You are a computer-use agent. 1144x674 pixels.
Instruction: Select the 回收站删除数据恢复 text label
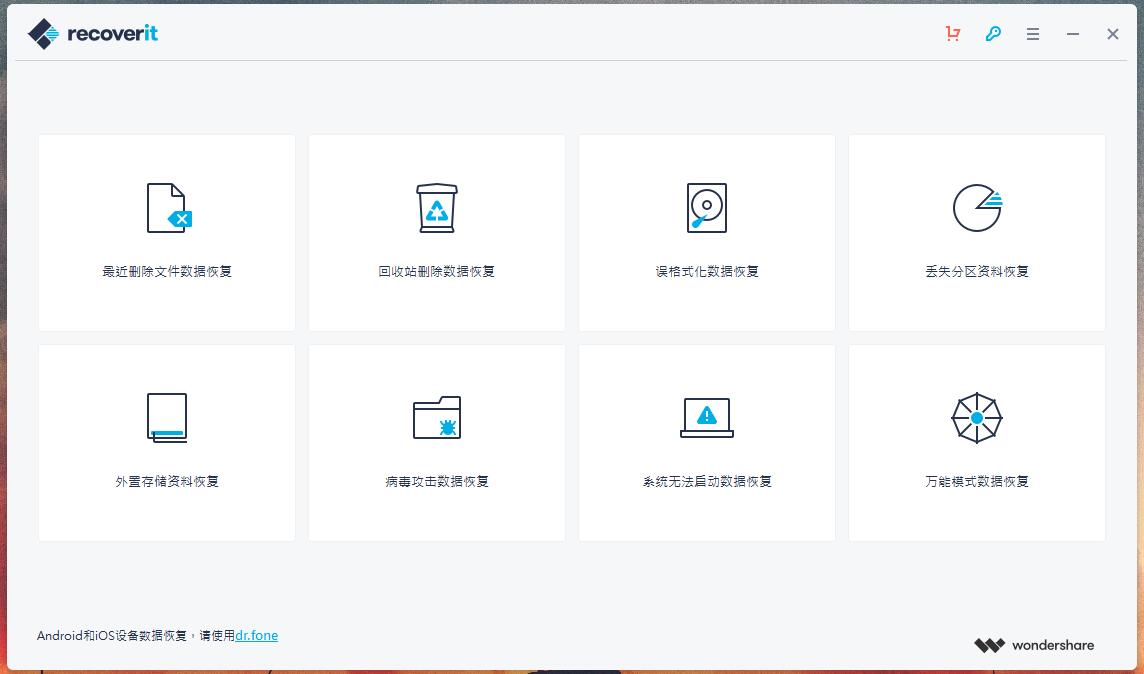[437, 271]
